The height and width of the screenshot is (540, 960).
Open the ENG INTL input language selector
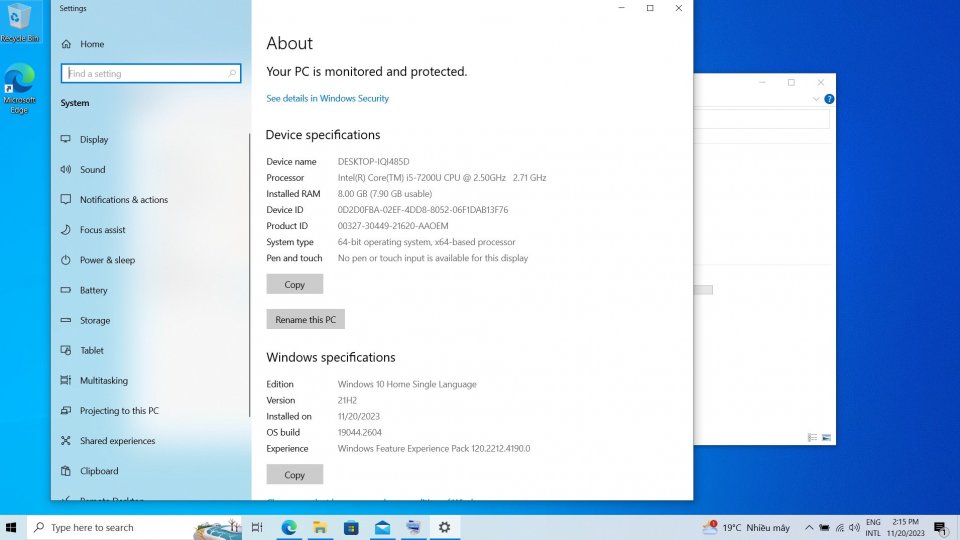[x=873, y=527]
